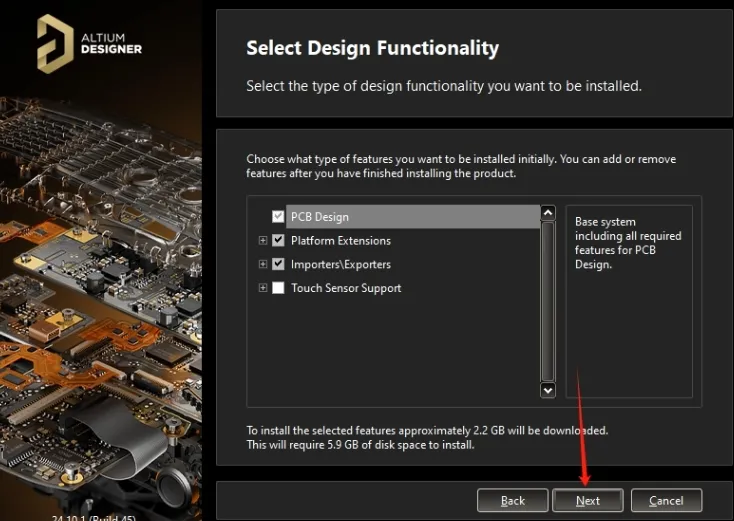734x521 pixels.
Task: Expand the Platform Extensions tree node
Action: [263, 240]
